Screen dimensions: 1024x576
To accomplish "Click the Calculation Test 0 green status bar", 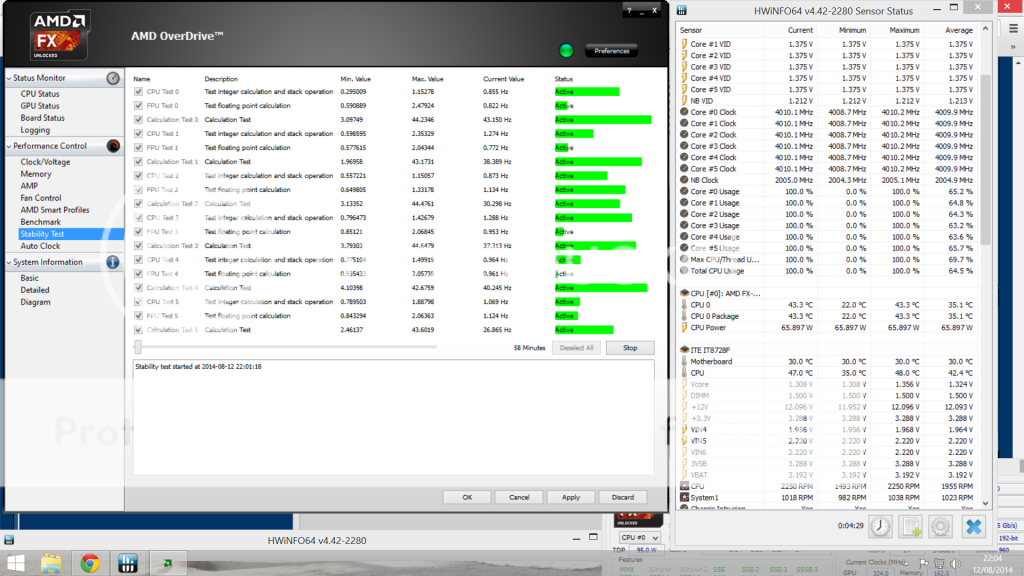I will pos(603,120).
